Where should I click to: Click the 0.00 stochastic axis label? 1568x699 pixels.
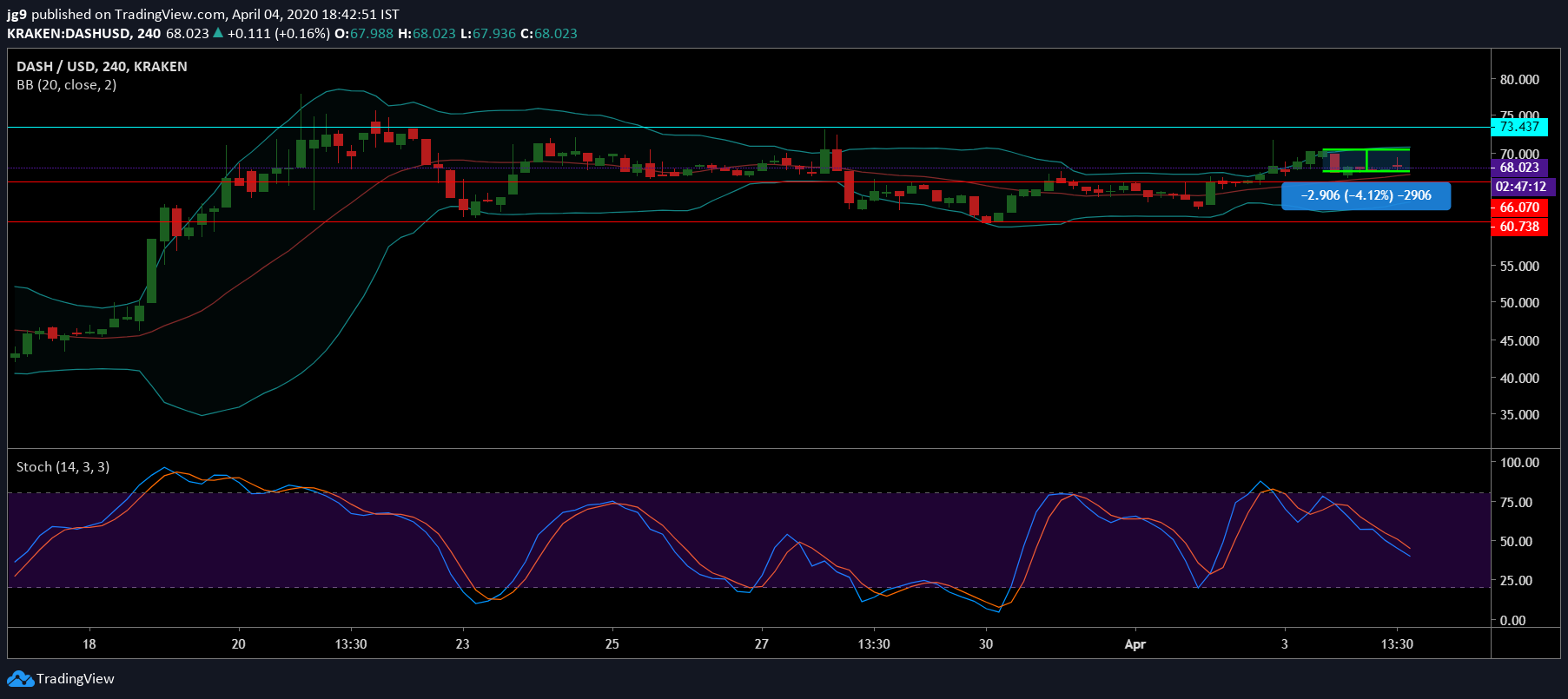1512,620
